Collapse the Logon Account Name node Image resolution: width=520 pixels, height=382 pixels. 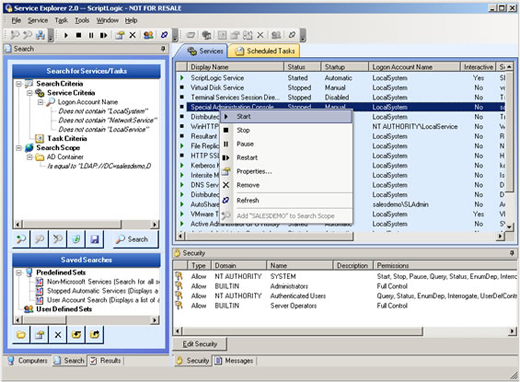[40, 102]
